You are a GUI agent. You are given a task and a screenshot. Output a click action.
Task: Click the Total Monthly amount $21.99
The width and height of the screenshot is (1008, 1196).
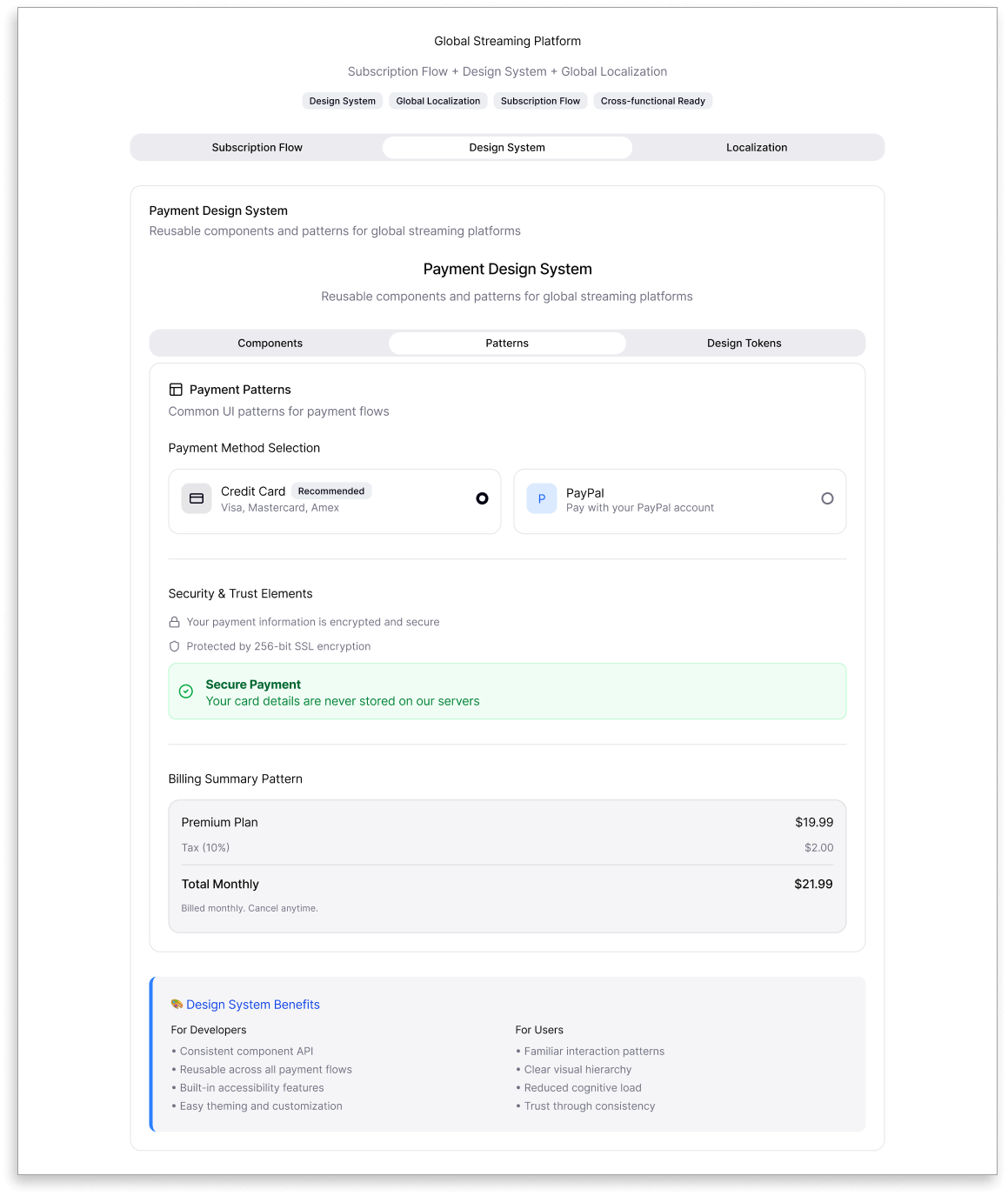pyautogui.click(x=813, y=884)
